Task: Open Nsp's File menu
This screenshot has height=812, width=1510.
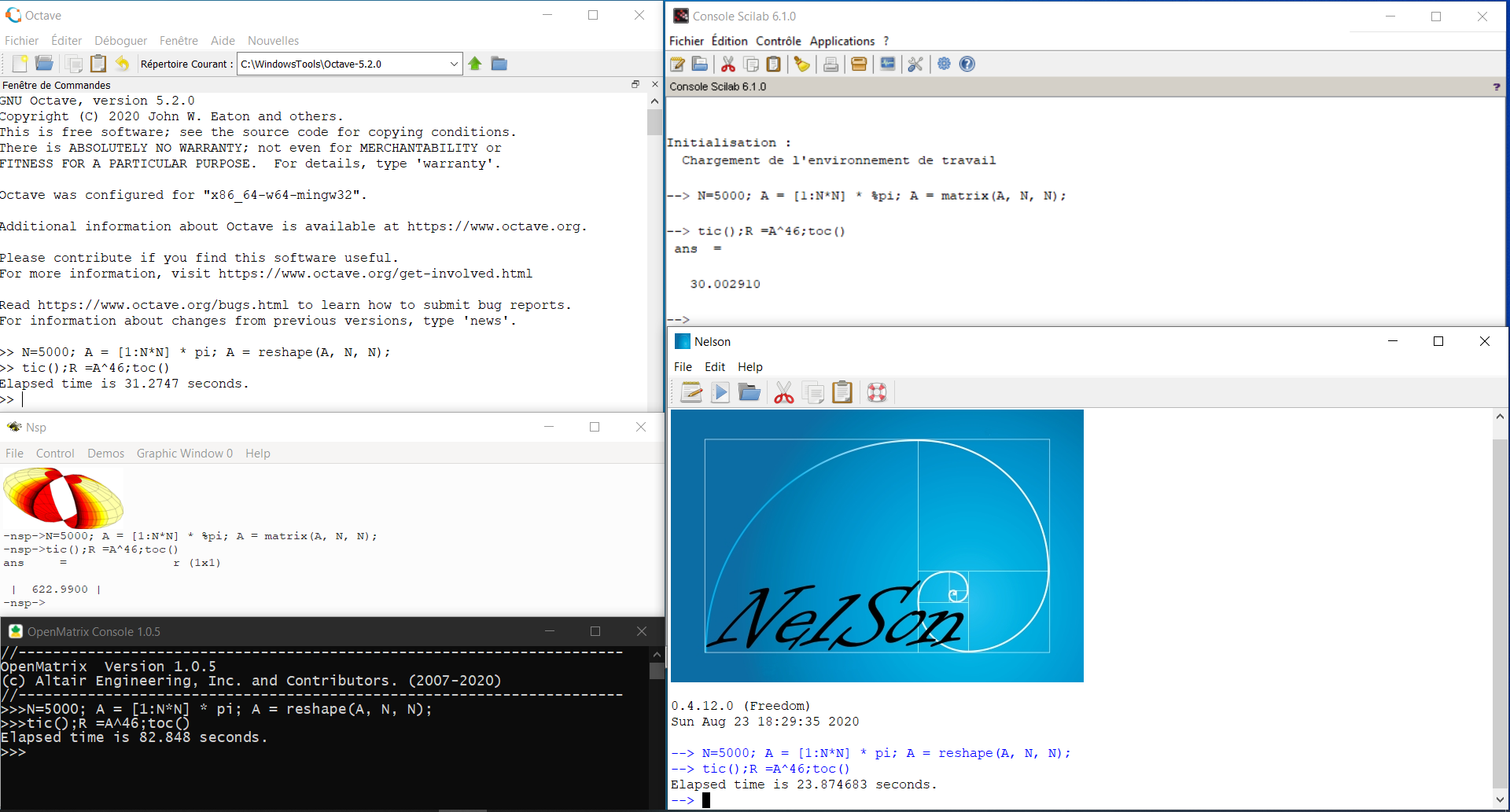Action: (x=14, y=454)
